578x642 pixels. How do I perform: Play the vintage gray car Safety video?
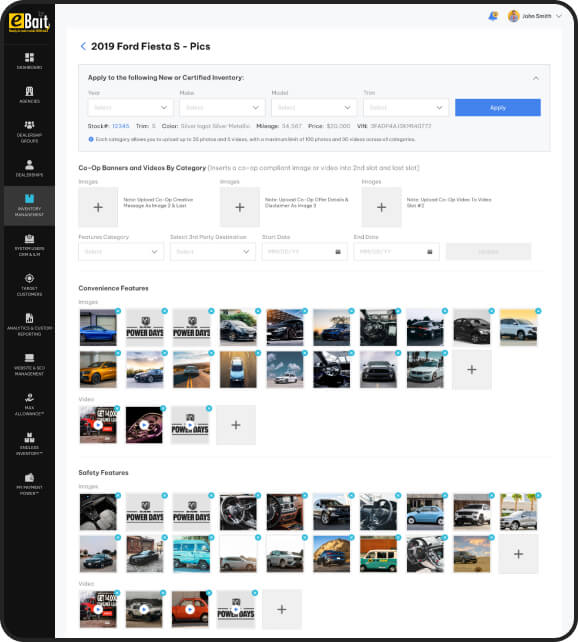pyautogui.click(x=144, y=609)
